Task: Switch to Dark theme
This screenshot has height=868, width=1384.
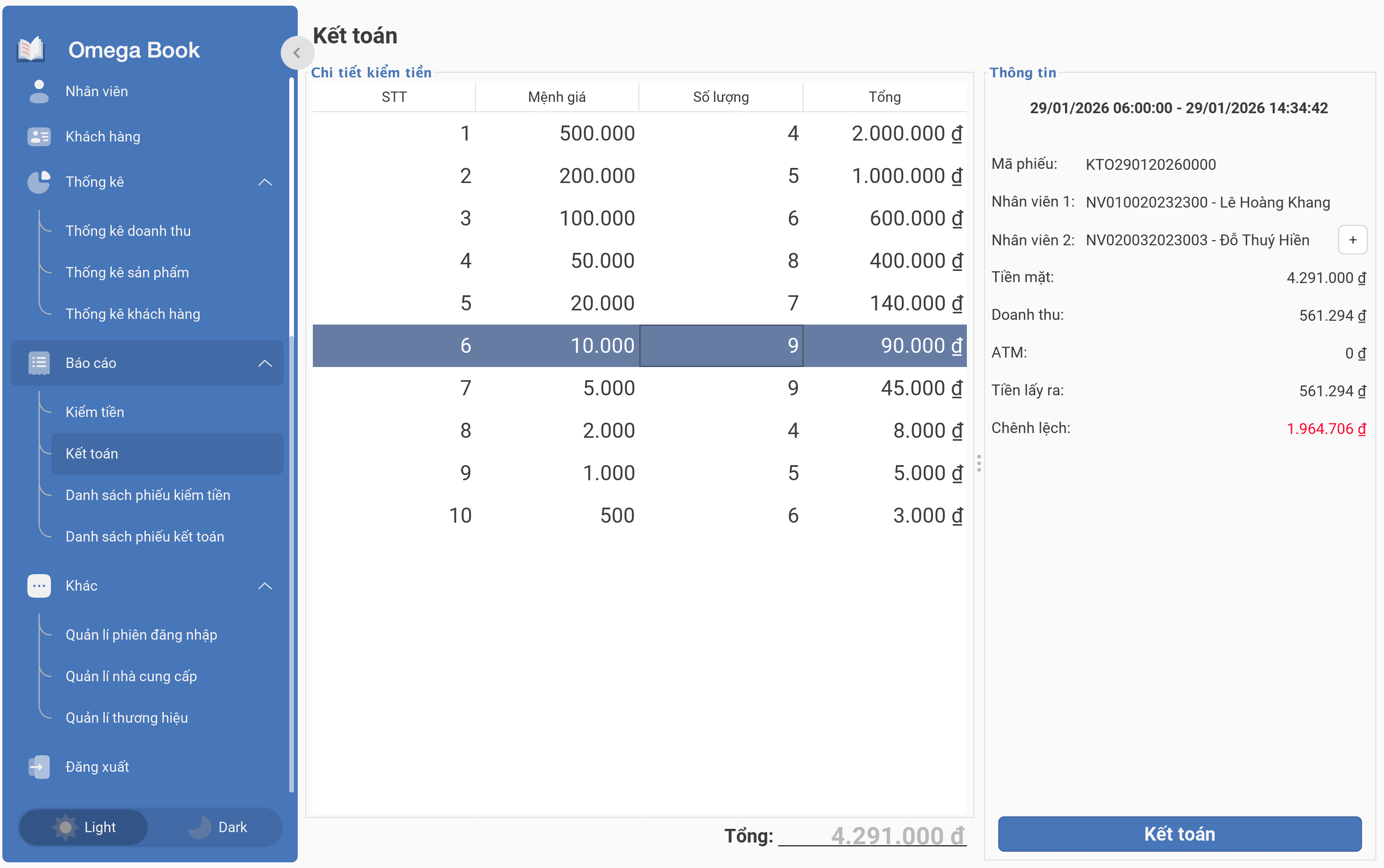Action: [217, 827]
